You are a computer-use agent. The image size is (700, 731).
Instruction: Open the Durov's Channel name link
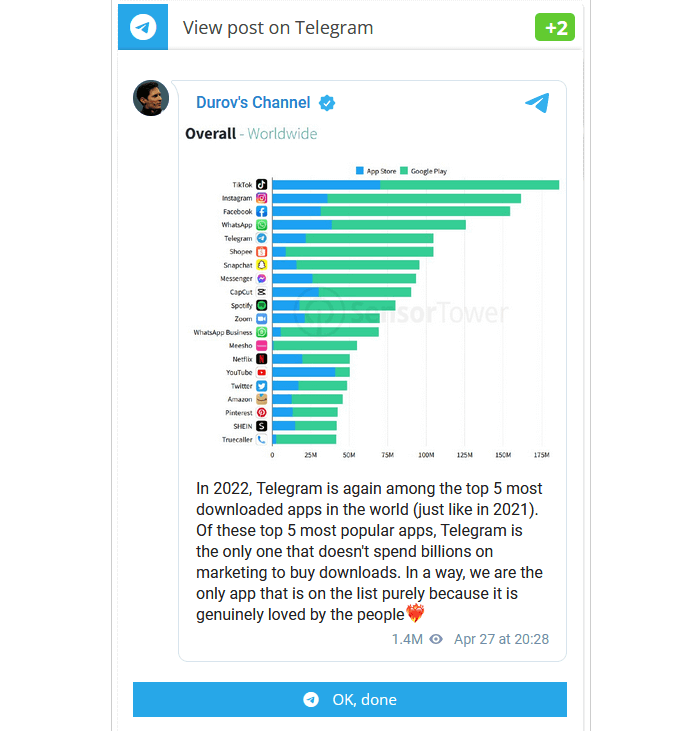coord(253,103)
